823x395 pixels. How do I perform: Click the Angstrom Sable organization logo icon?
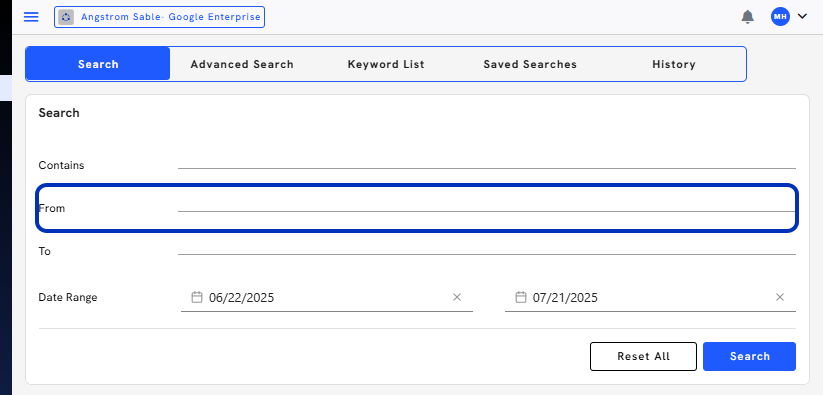[x=66, y=17]
